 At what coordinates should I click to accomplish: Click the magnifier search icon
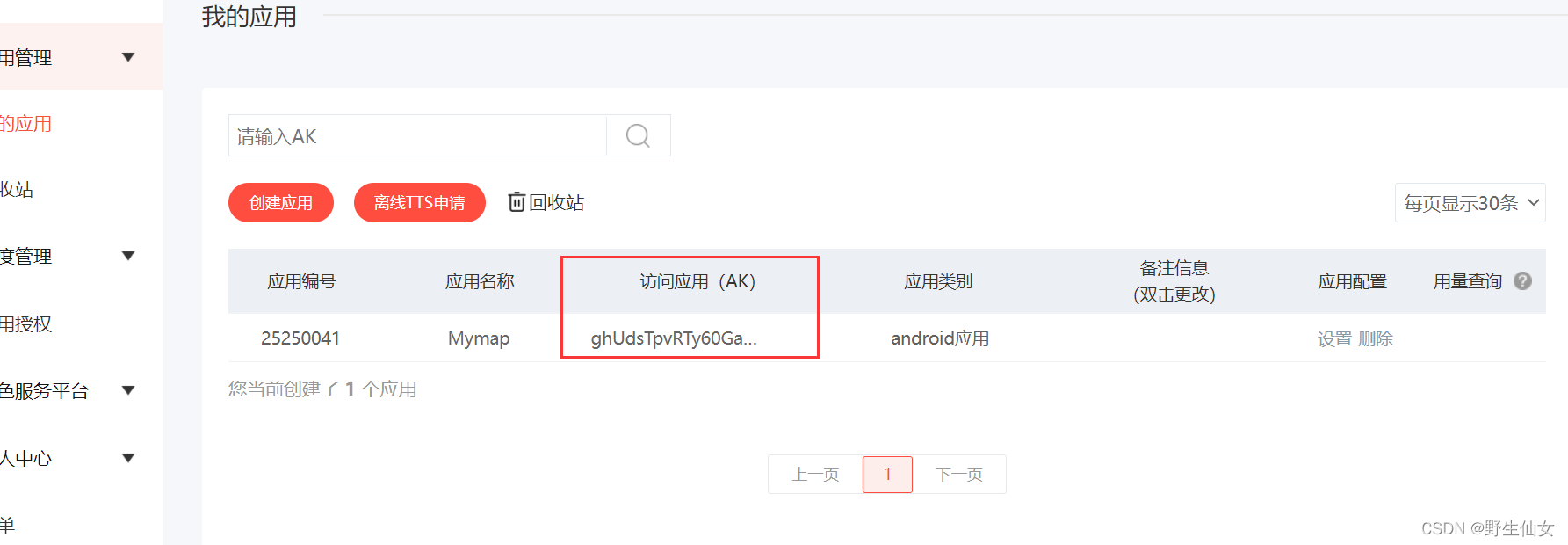pos(638,135)
